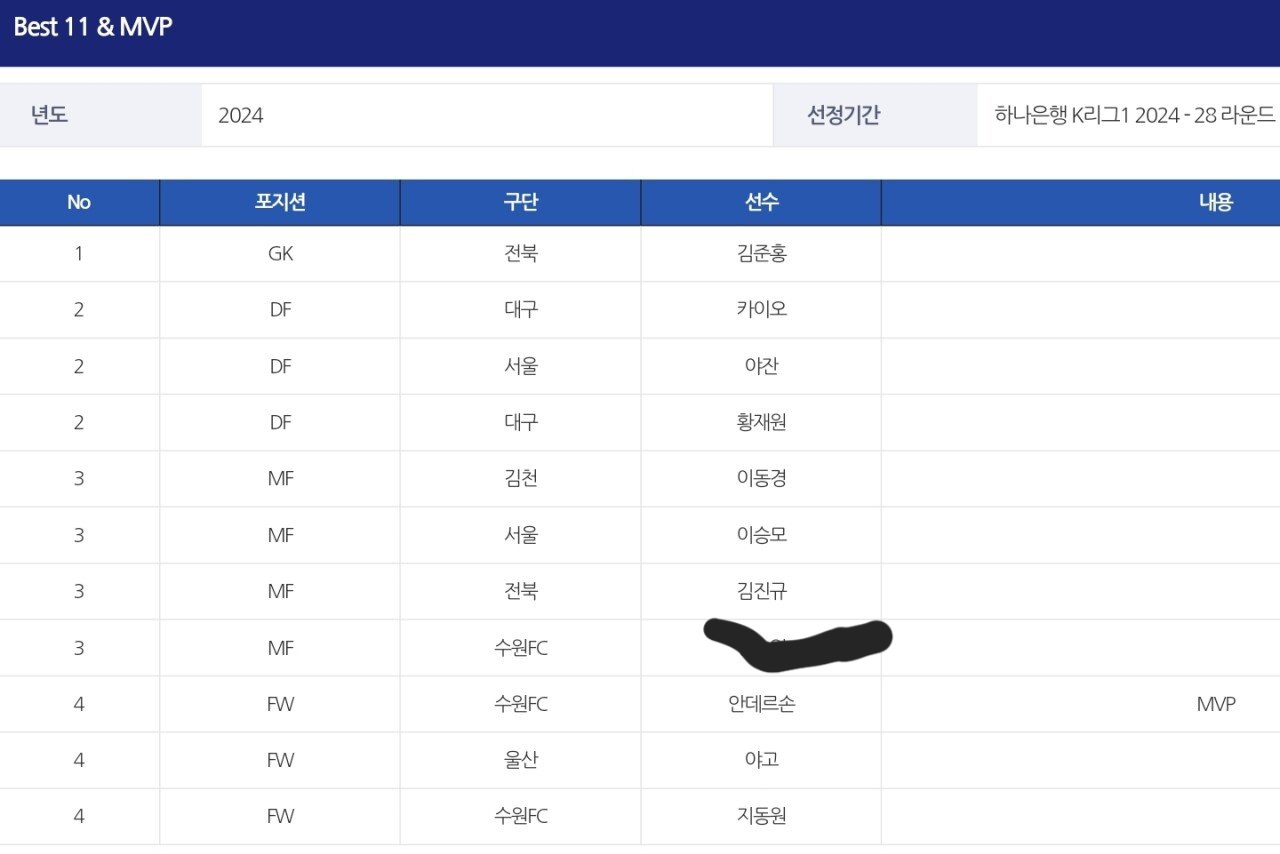
Task: Click FW in the 야고 row
Action: click(280, 760)
